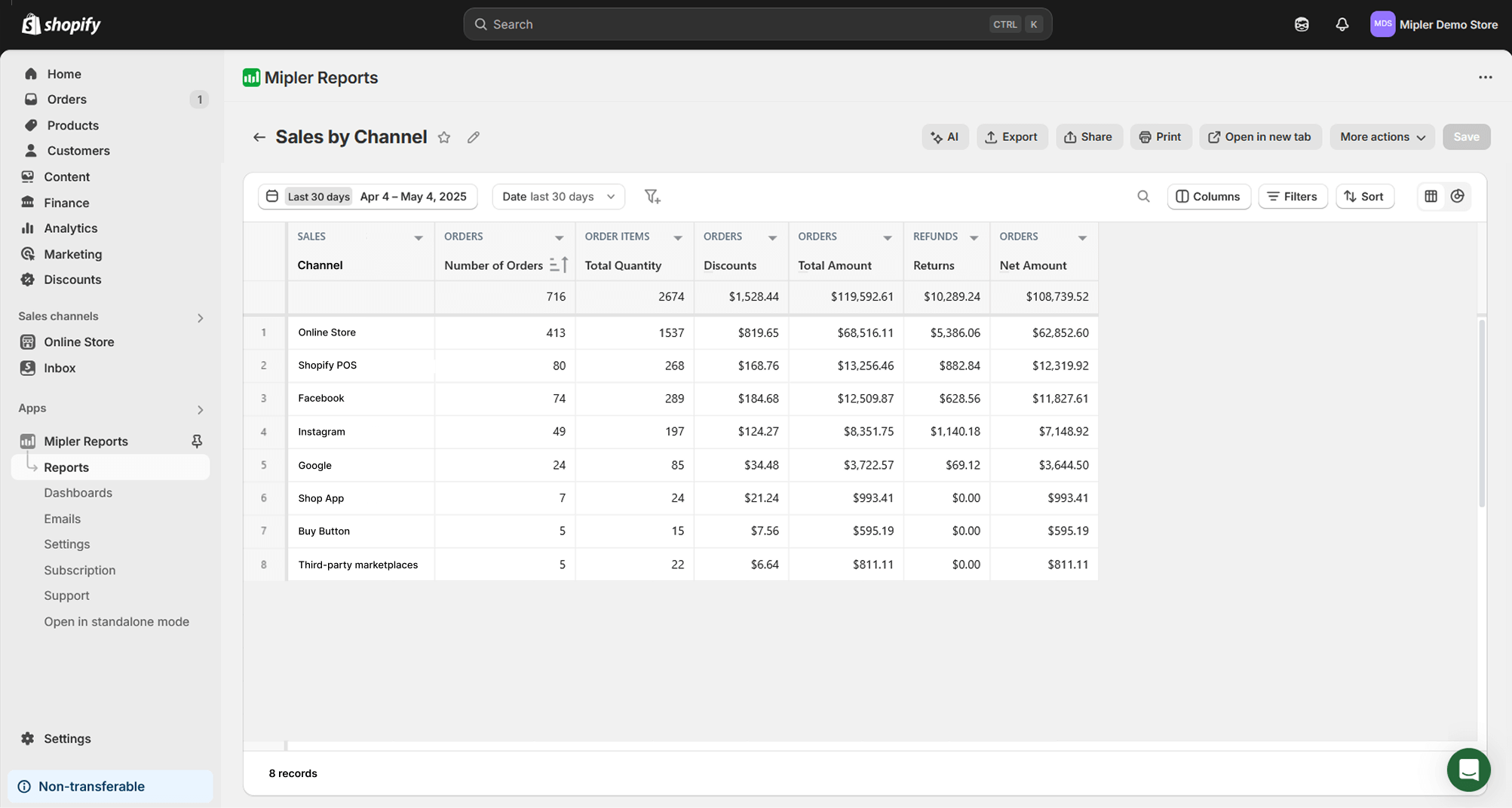1512x808 pixels.
Task: Edit the report name with the pencil icon
Action: 474,136
